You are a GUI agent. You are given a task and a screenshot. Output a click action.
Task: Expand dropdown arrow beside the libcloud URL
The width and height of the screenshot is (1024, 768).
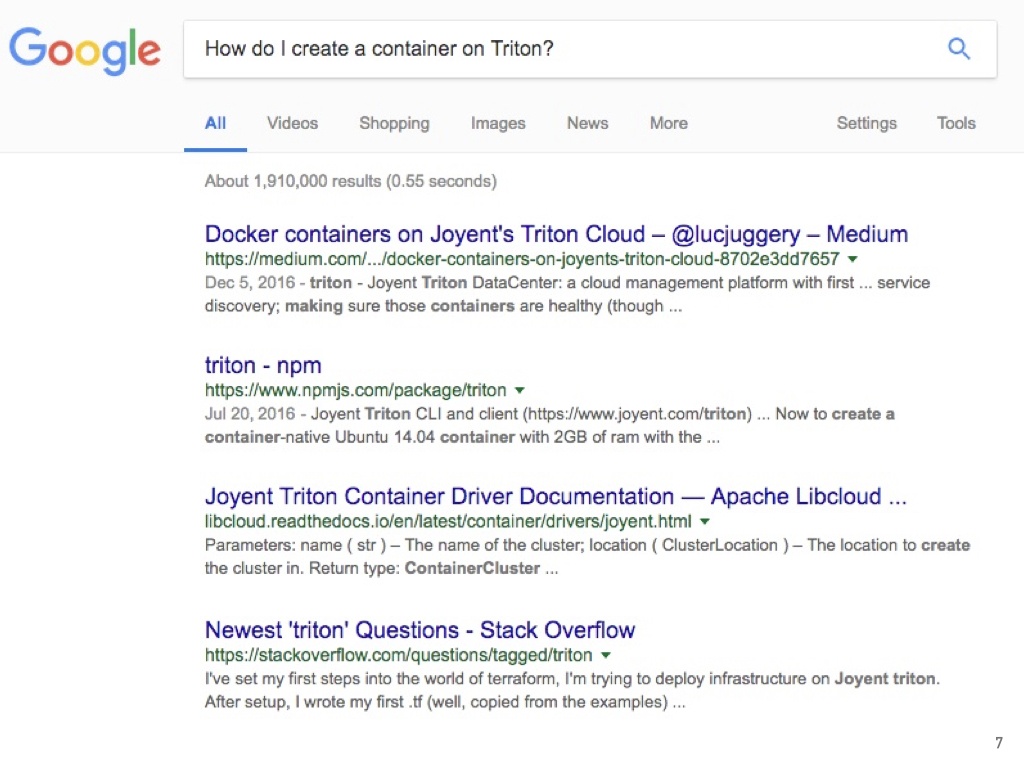click(705, 522)
